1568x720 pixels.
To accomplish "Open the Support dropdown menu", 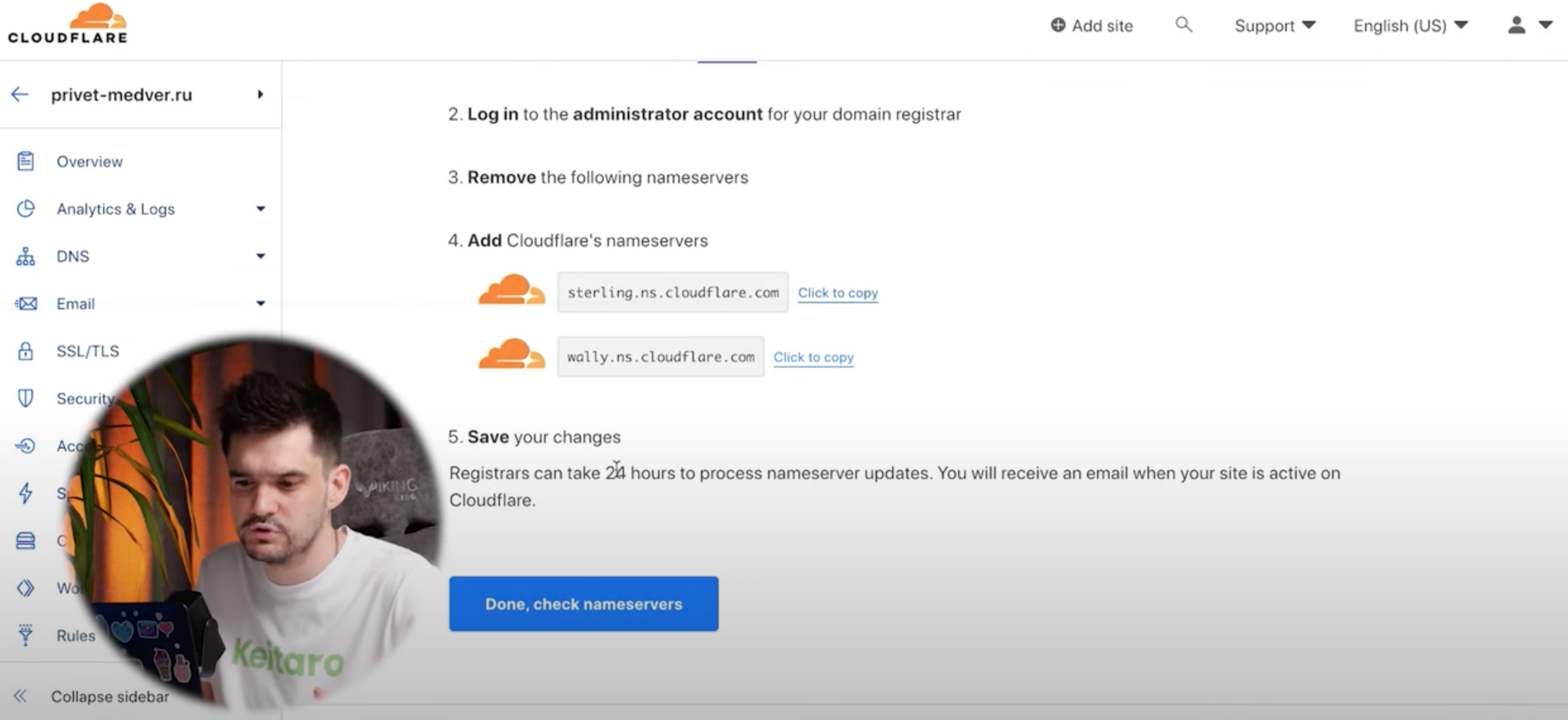I will click(x=1276, y=25).
